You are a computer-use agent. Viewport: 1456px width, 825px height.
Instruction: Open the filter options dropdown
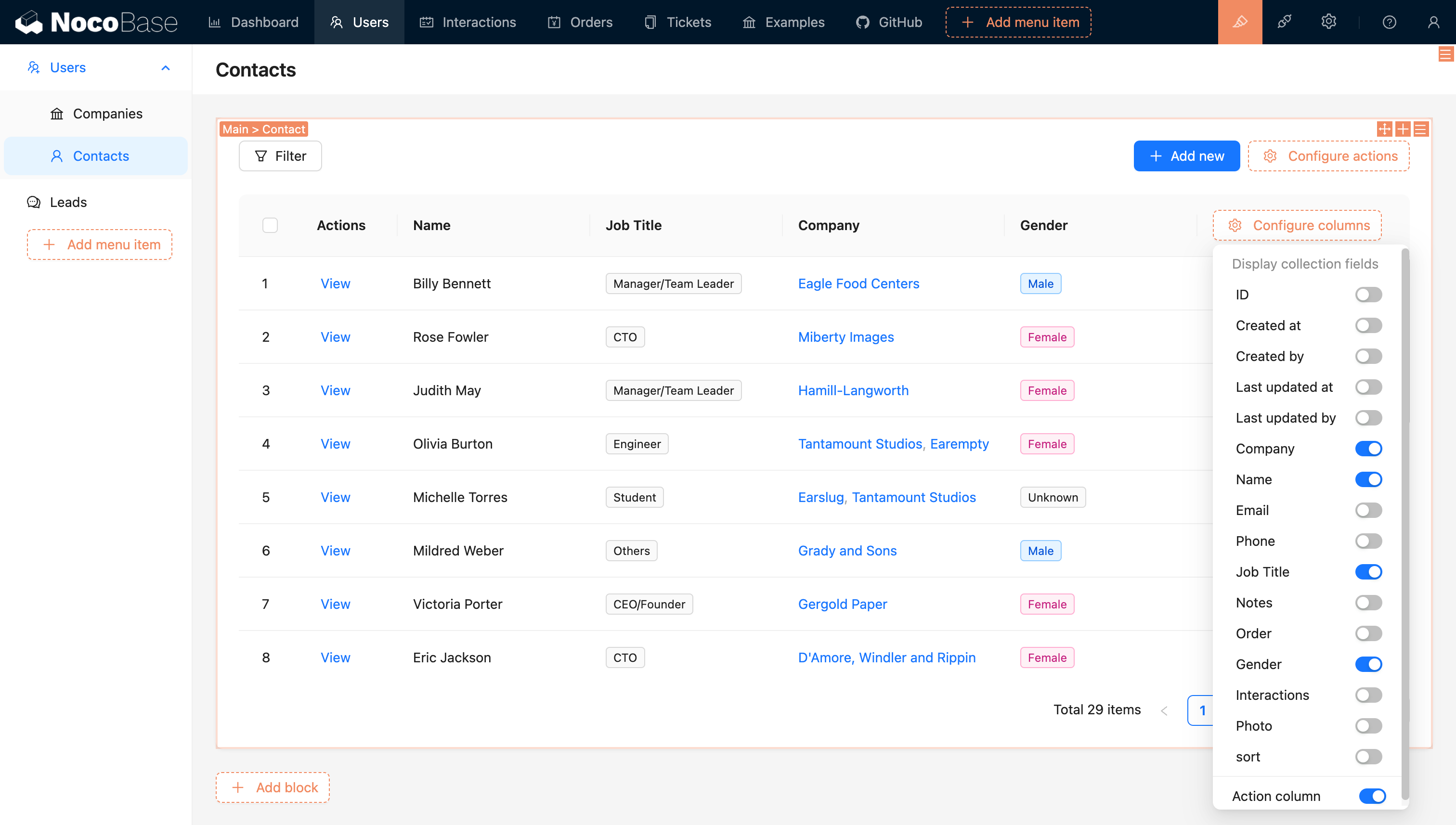pyautogui.click(x=281, y=156)
